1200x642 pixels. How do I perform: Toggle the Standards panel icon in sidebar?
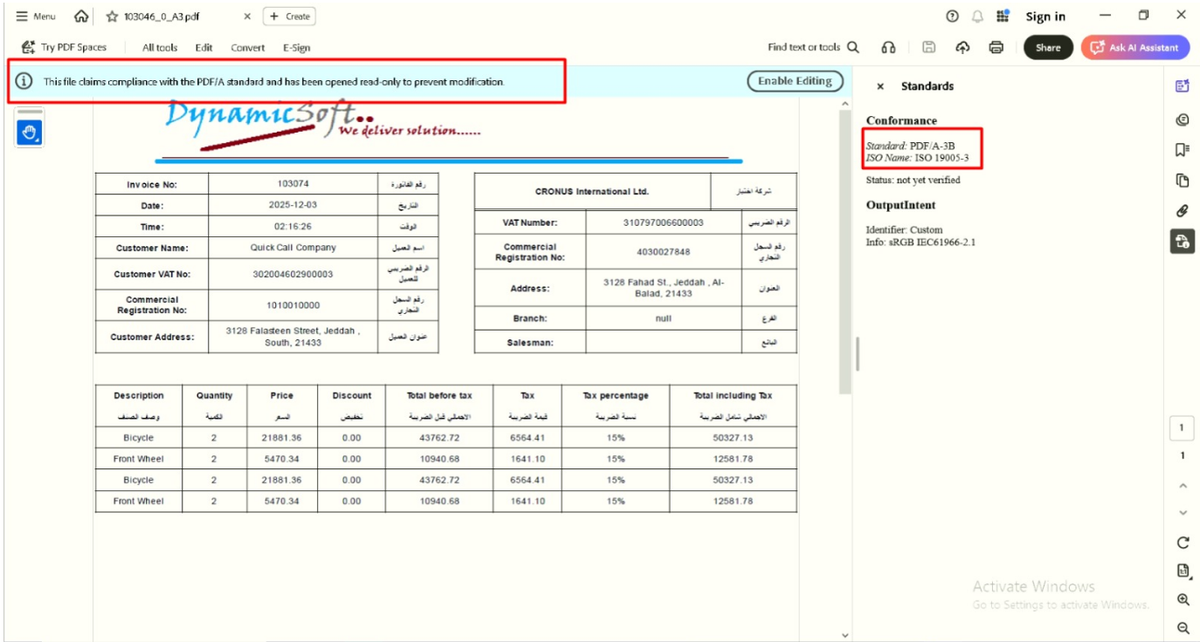click(x=1182, y=240)
